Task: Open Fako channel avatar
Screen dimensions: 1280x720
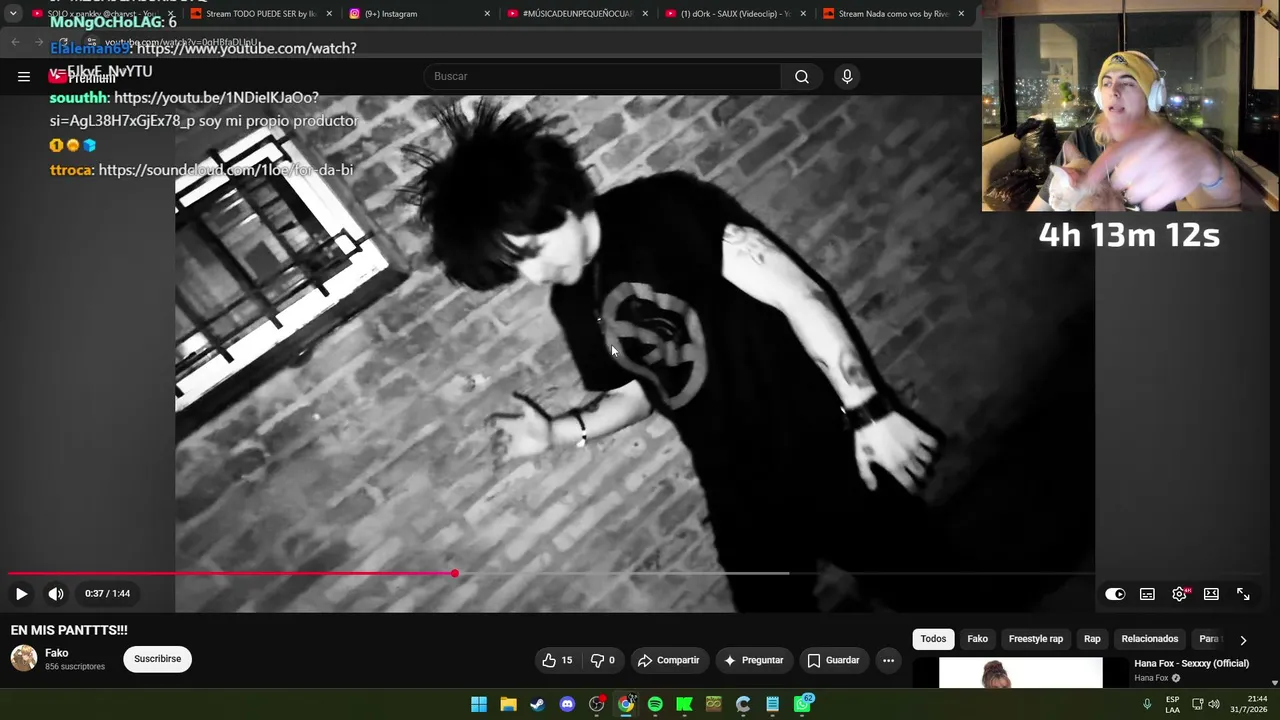Action: 24,658
